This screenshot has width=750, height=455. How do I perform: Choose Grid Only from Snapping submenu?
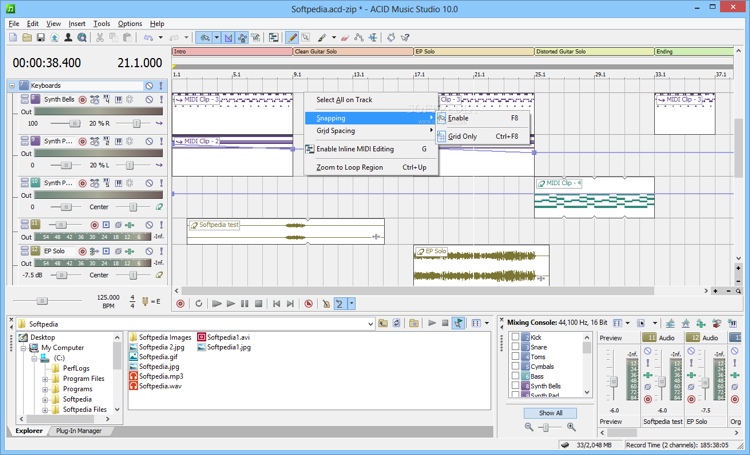pos(462,136)
